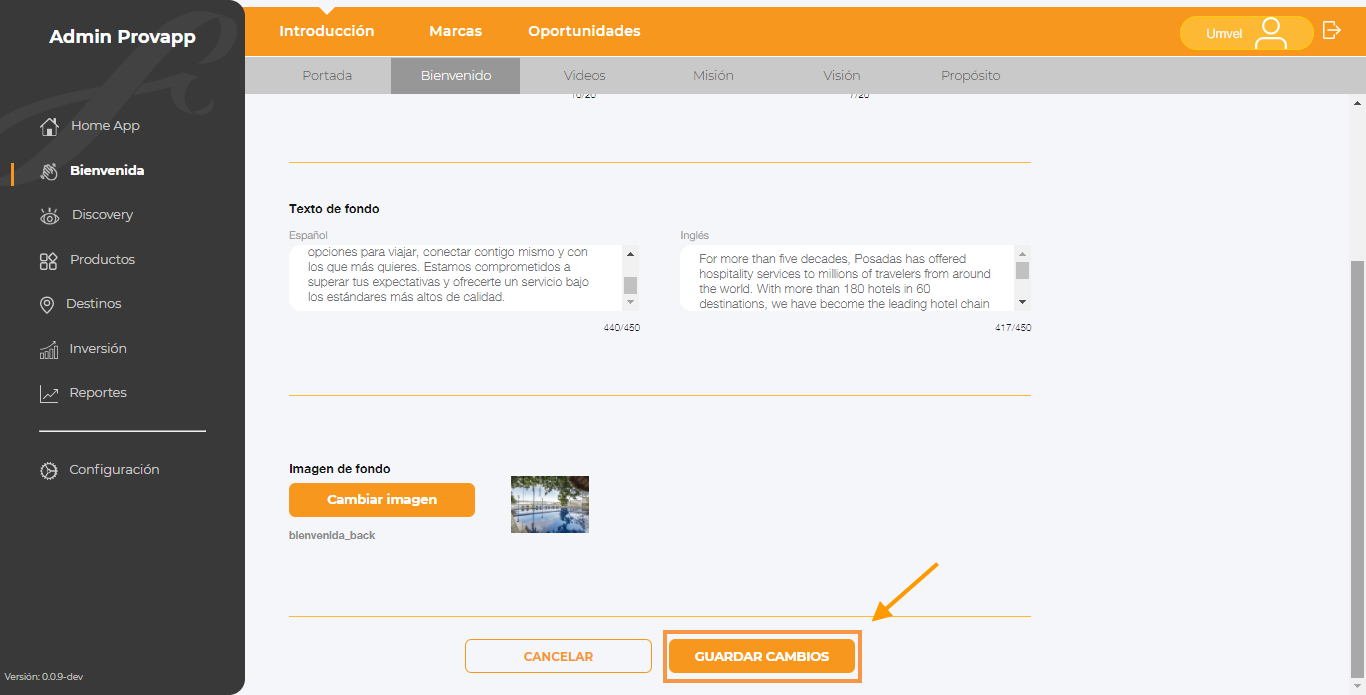Click the Español textarea scroll down arrow

pos(630,301)
